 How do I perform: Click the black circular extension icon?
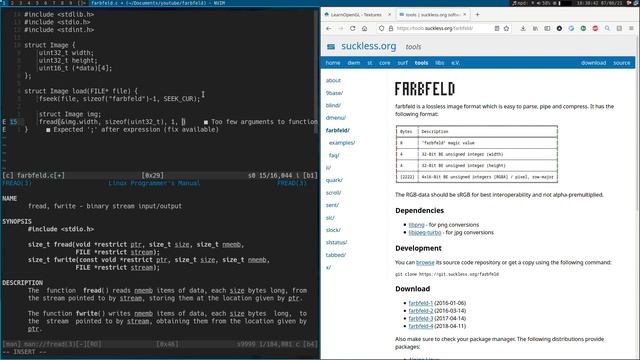pyautogui.click(x=559, y=29)
